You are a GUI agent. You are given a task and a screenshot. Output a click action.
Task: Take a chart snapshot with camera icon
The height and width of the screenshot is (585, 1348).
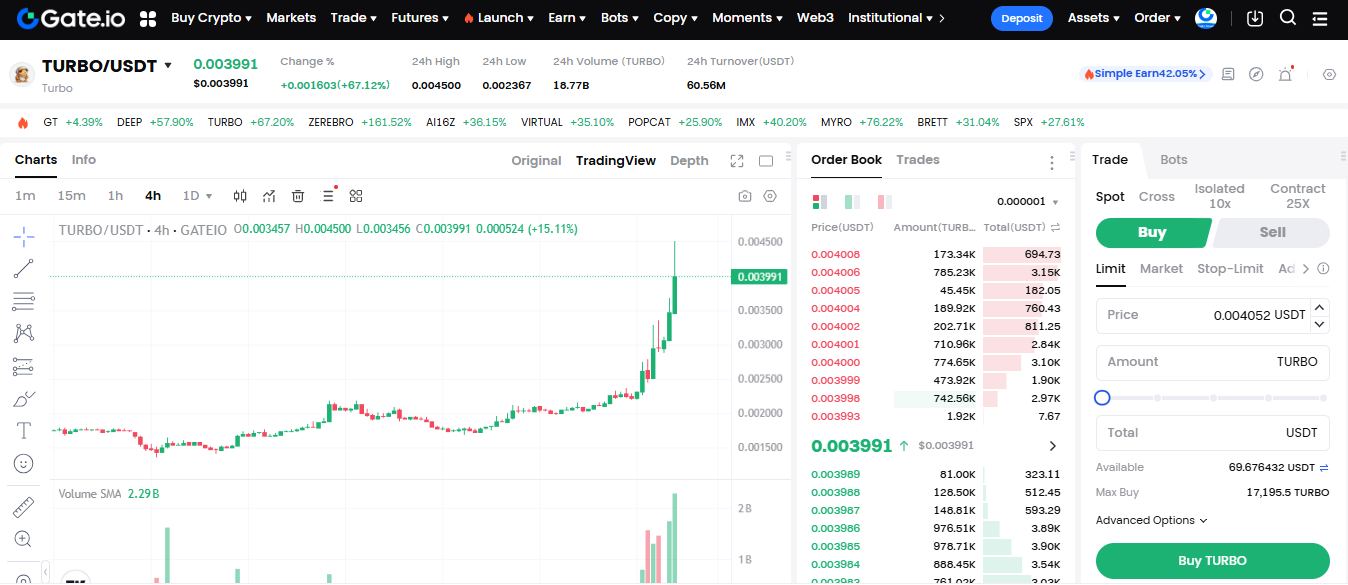[x=744, y=196]
